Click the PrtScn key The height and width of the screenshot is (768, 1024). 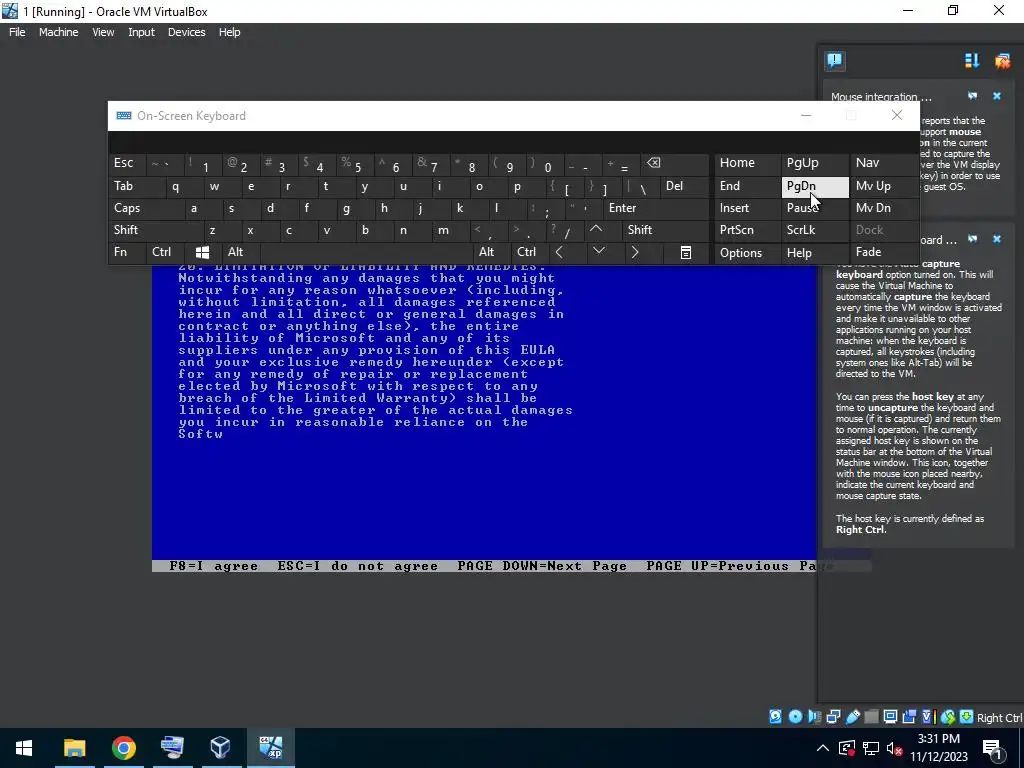click(748, 230)
